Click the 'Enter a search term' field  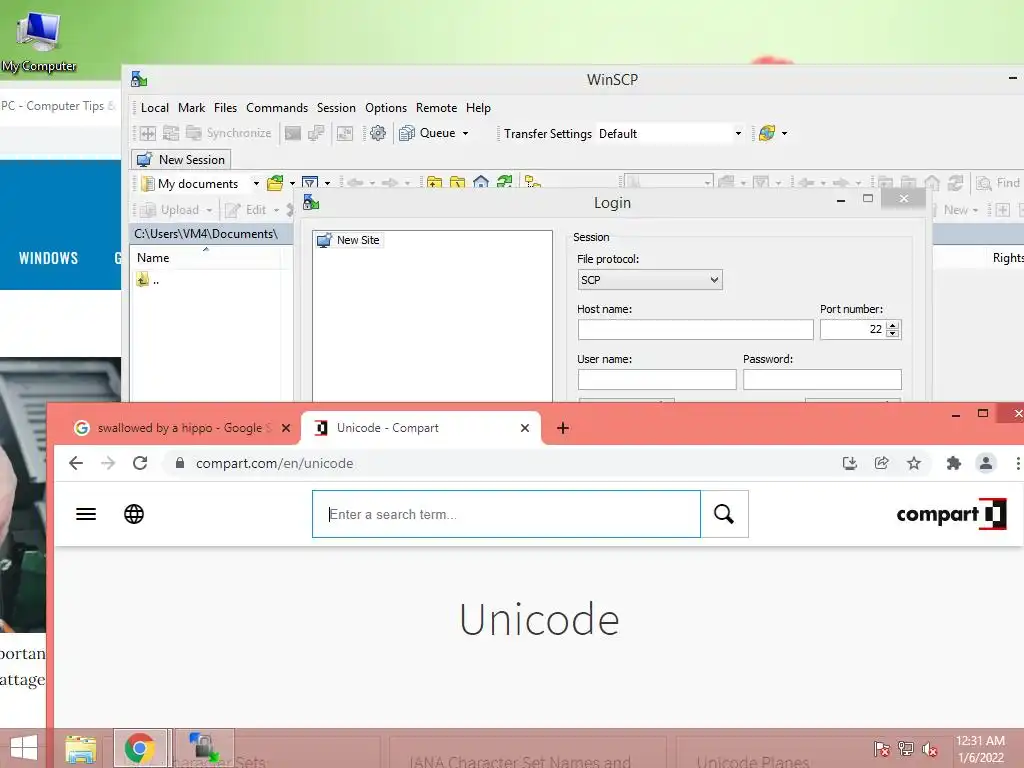506,514
